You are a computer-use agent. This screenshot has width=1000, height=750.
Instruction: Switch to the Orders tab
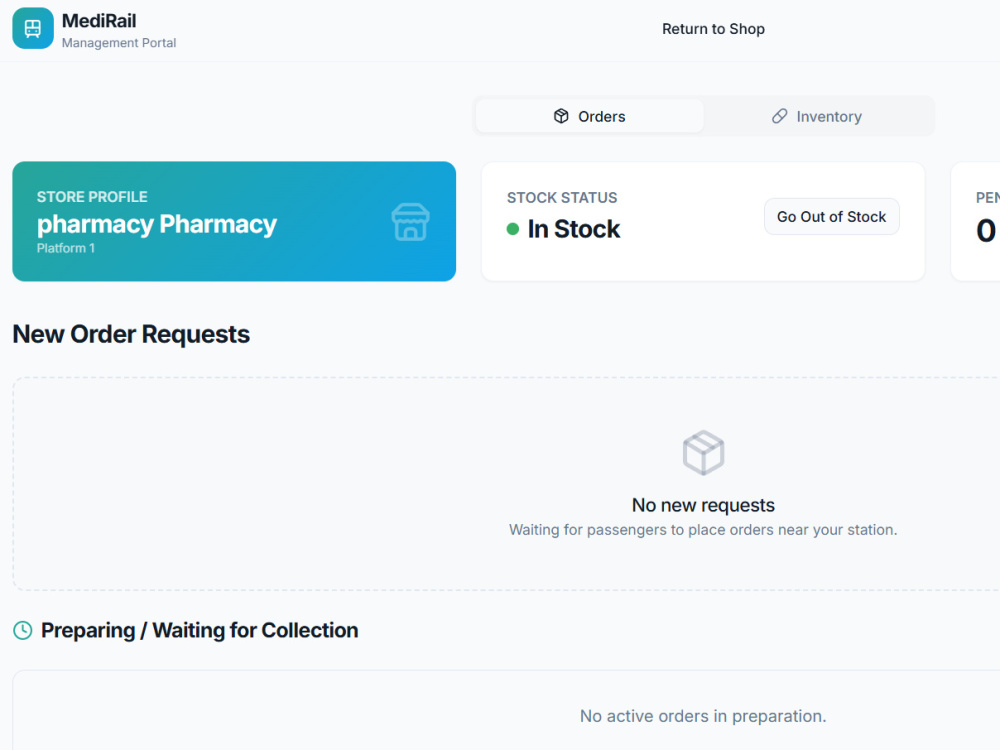coord(589,116)
